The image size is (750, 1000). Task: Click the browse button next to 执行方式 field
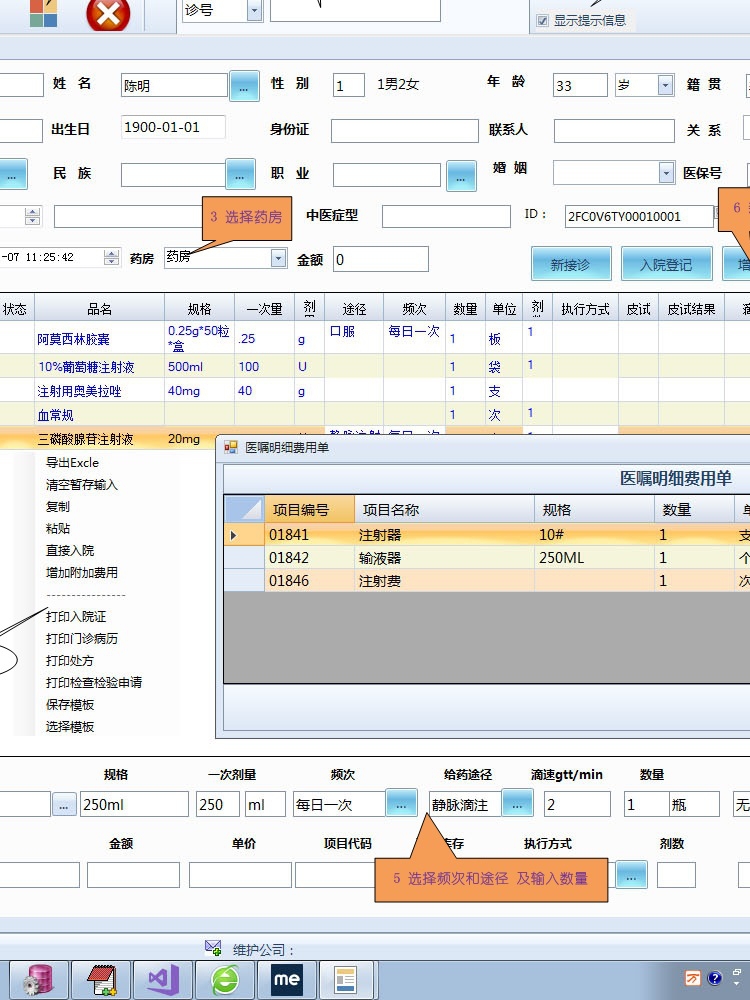tap(631, 875)
